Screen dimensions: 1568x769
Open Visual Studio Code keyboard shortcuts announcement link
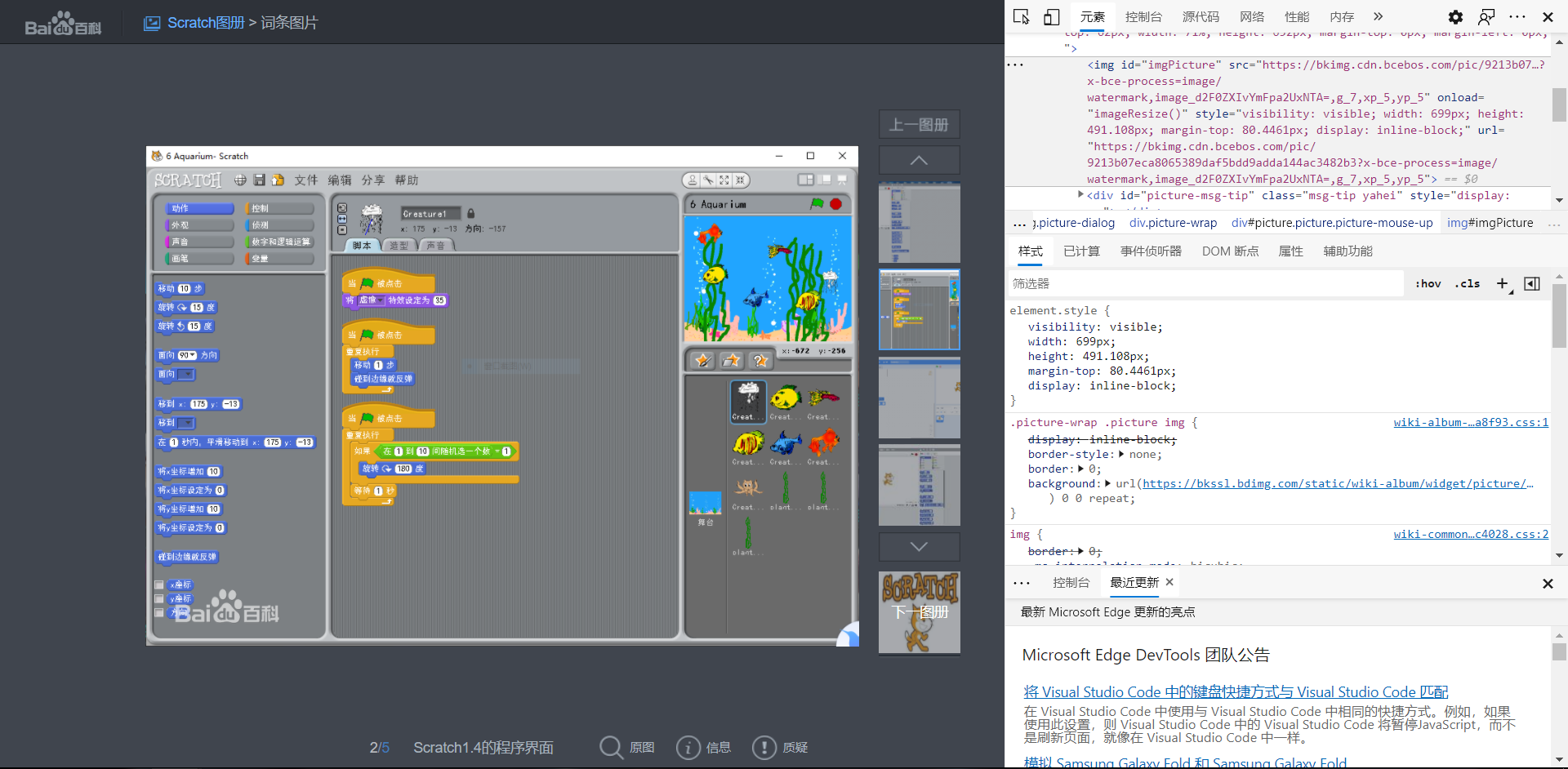[x=1236, y=692]
